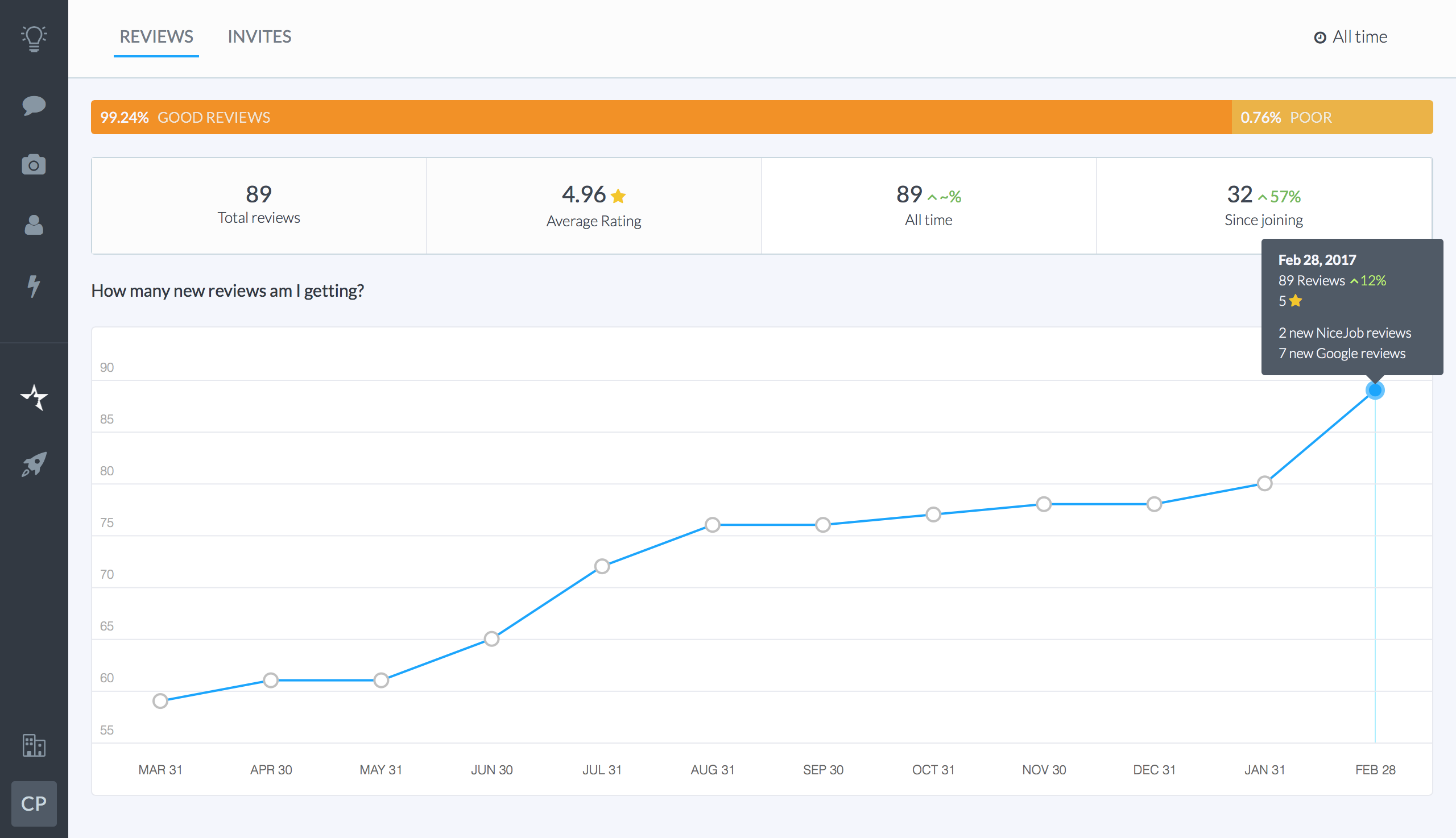Click the lightbulb insights icon in sidebar

point(34,39)
